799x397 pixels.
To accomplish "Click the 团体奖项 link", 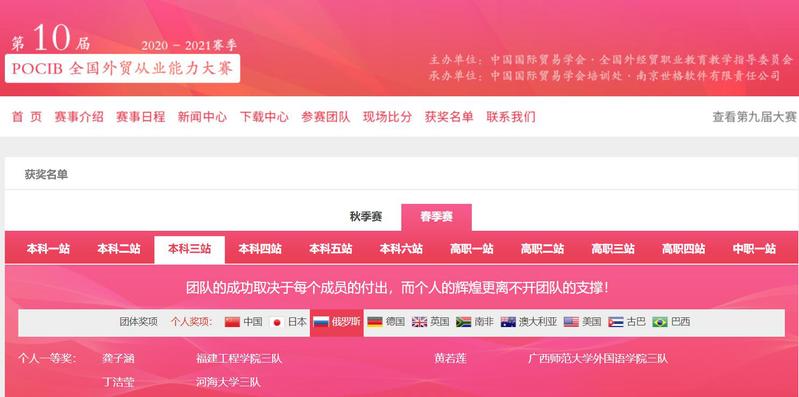I will [139, 322].
